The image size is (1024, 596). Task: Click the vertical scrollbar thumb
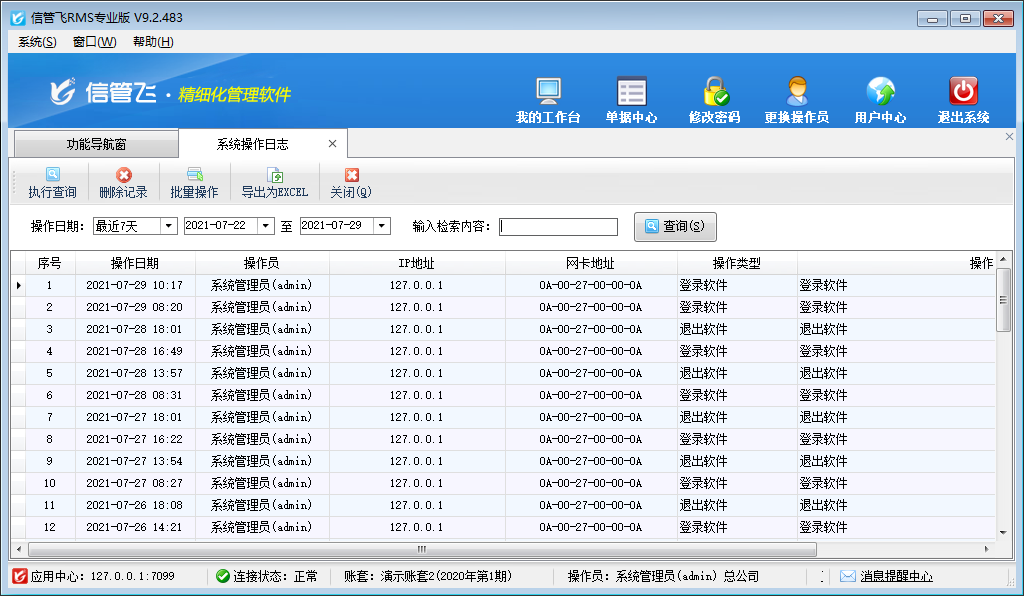tap(1003, 300)
